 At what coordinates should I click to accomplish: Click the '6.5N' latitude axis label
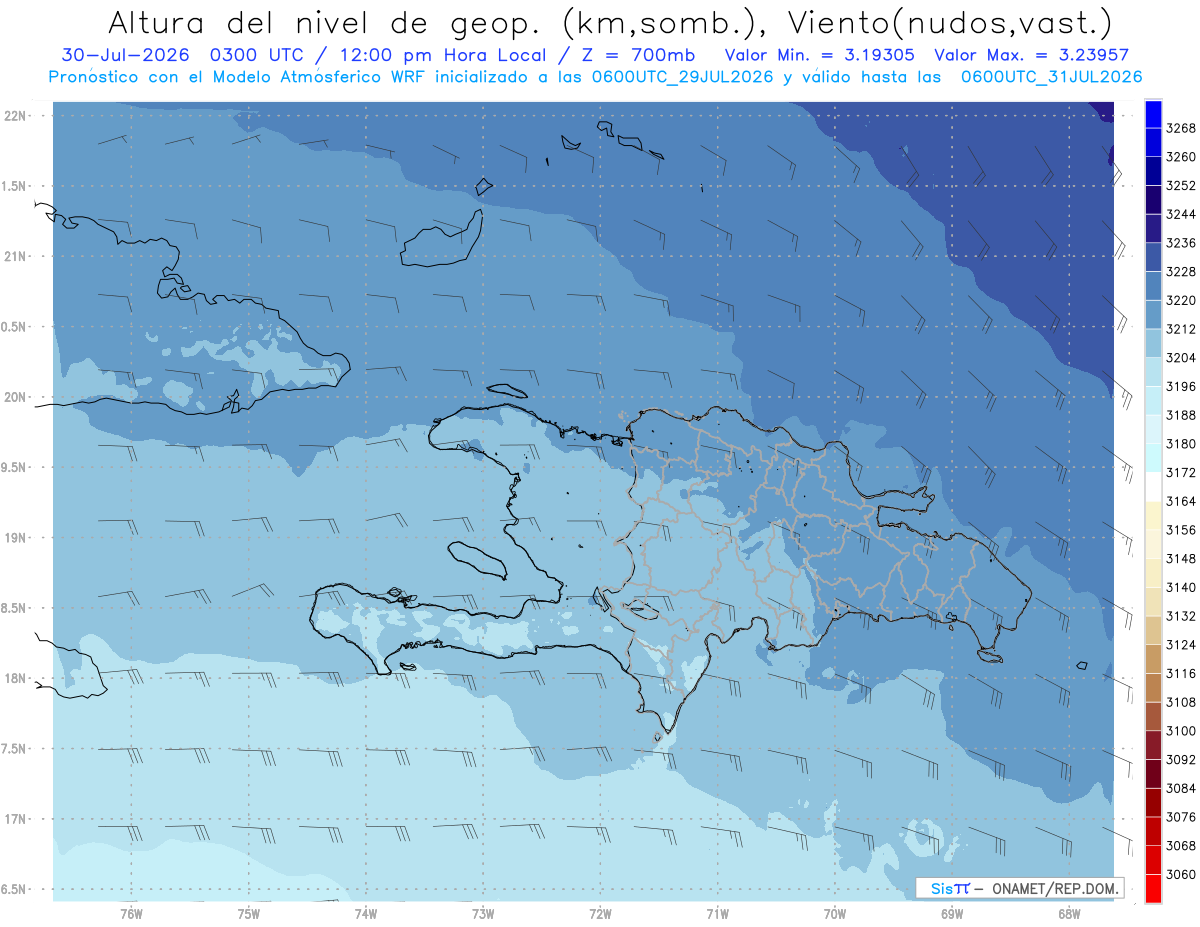[x=15, y=889]
